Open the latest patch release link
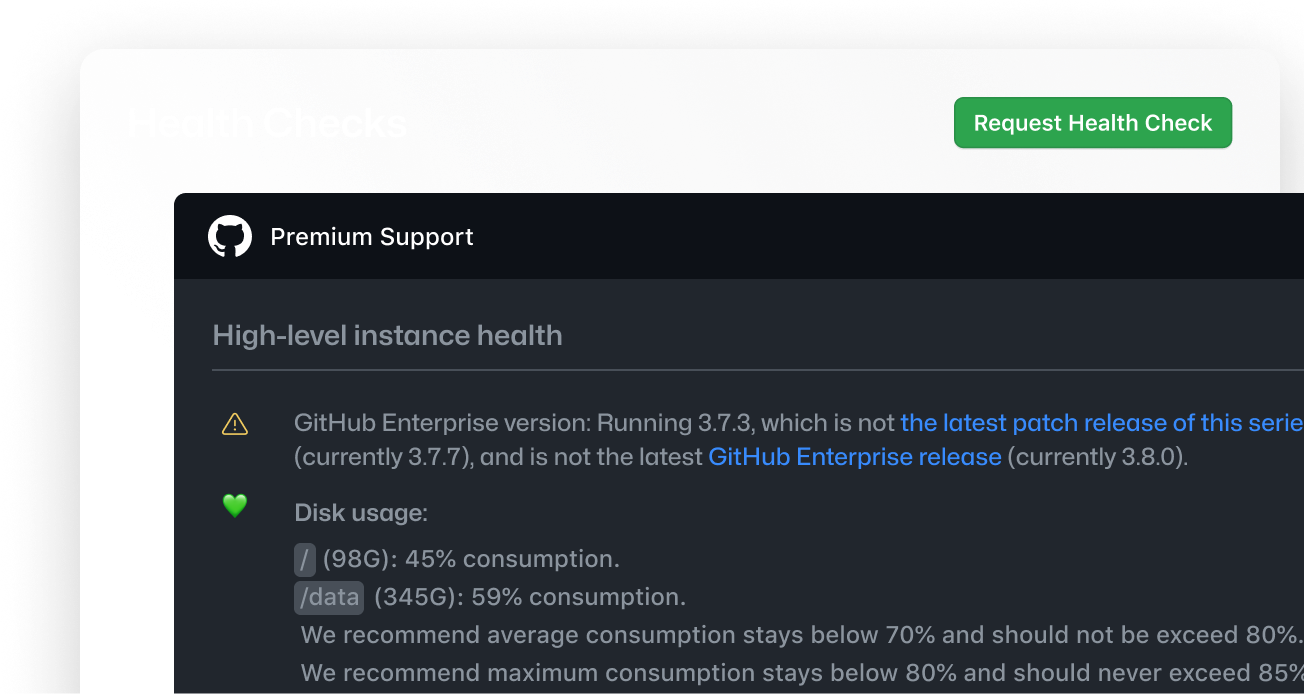 point(1100,423)
